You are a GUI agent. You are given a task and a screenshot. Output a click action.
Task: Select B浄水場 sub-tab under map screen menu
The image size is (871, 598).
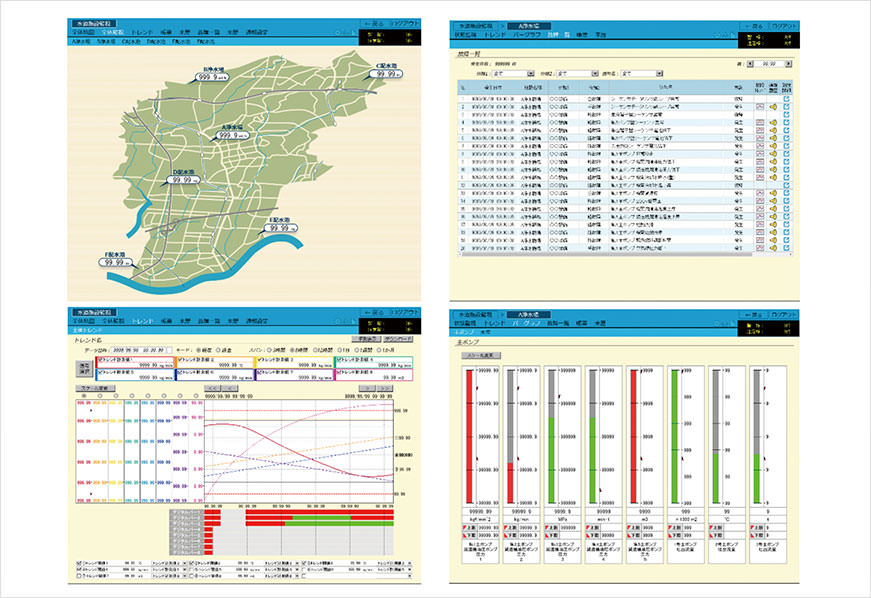click(x=106, y=42)
